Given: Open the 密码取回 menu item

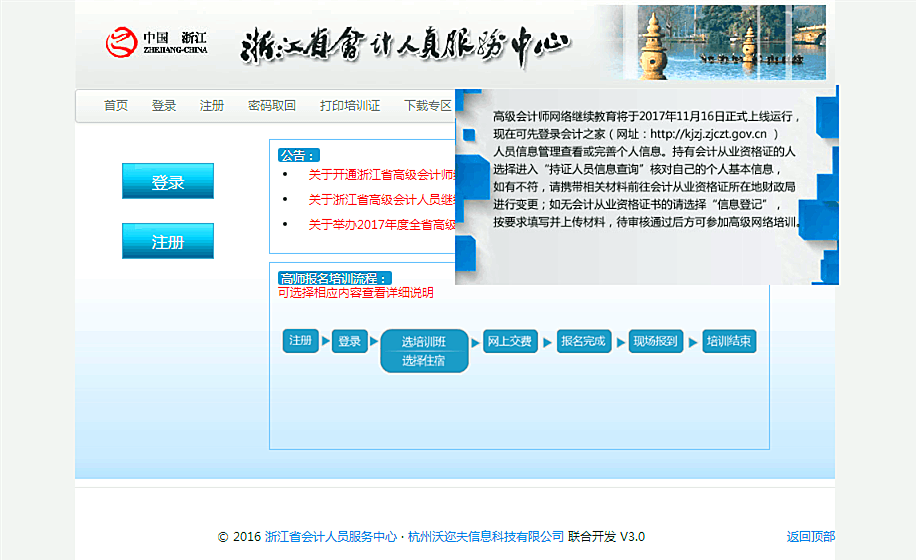Looking at the screenshot, I should click(x=271, y=106).
